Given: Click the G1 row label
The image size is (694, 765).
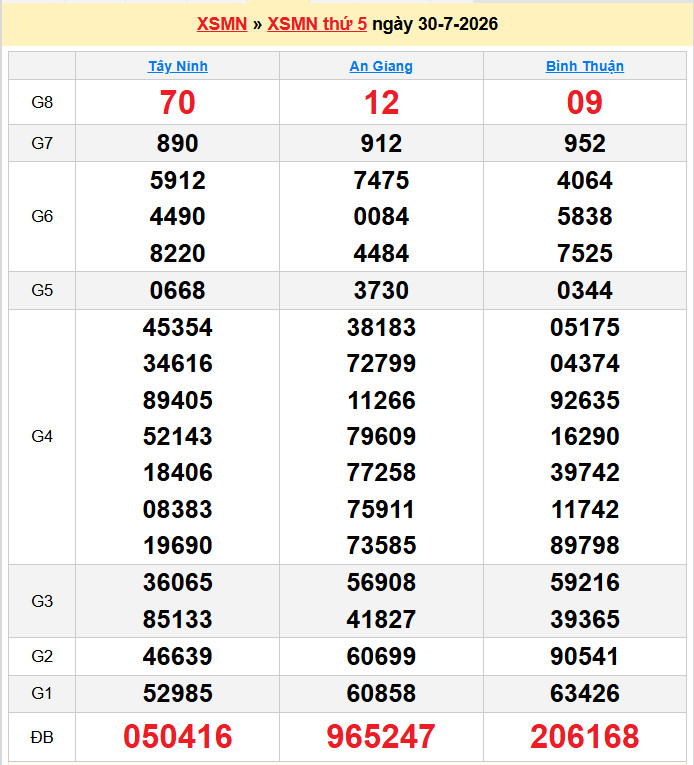Looking at the screenshot, I should click(42, 693).
